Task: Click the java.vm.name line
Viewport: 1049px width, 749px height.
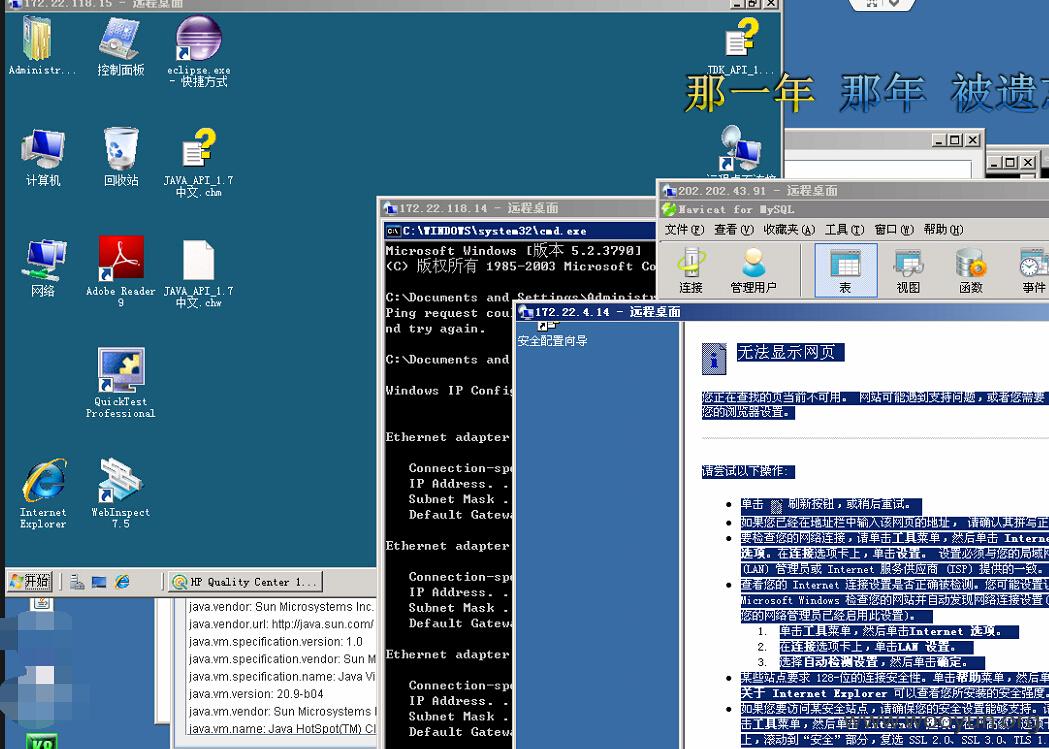Action: [282, 729]
